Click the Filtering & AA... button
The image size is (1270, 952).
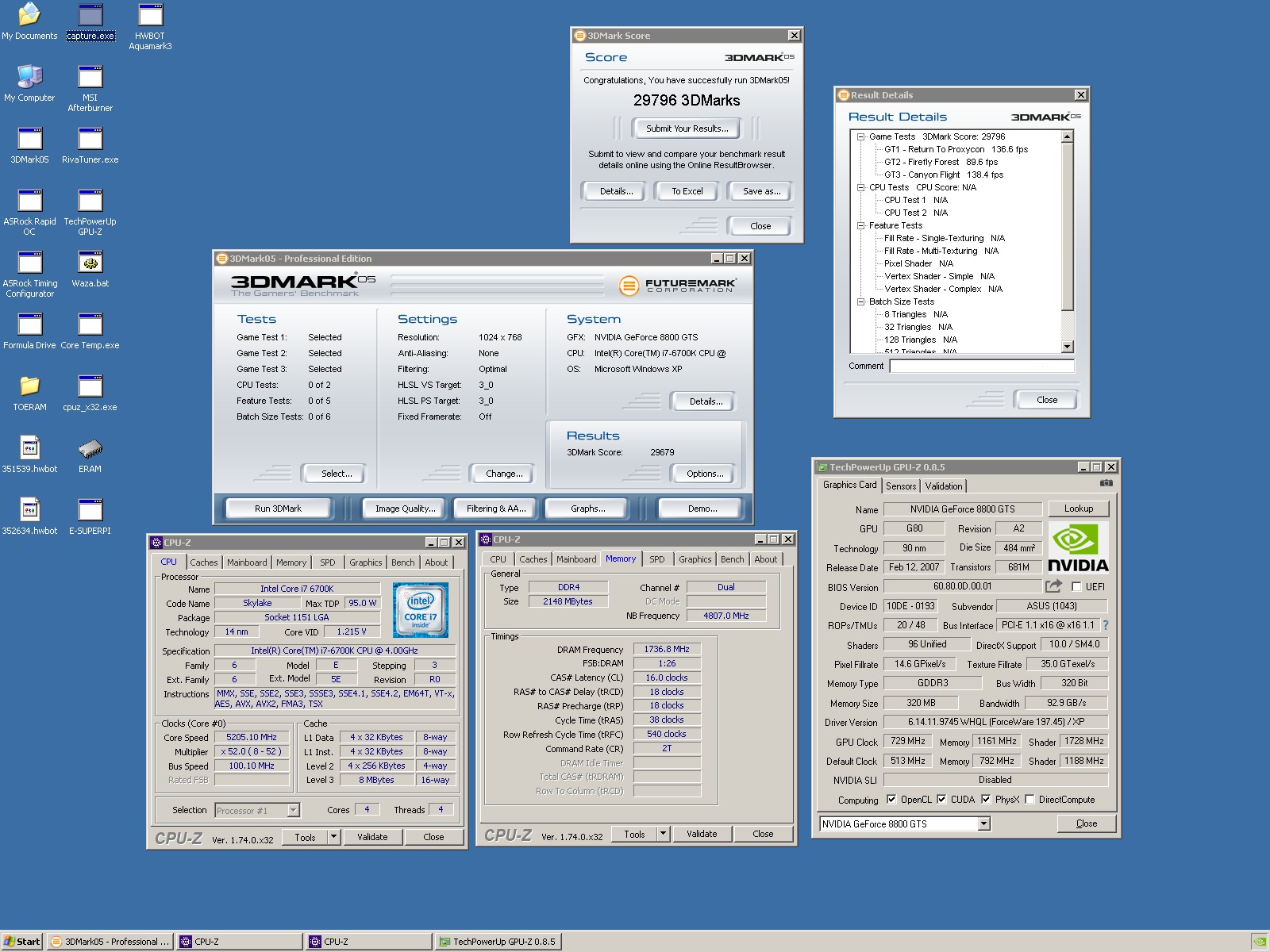pos(496,509)
